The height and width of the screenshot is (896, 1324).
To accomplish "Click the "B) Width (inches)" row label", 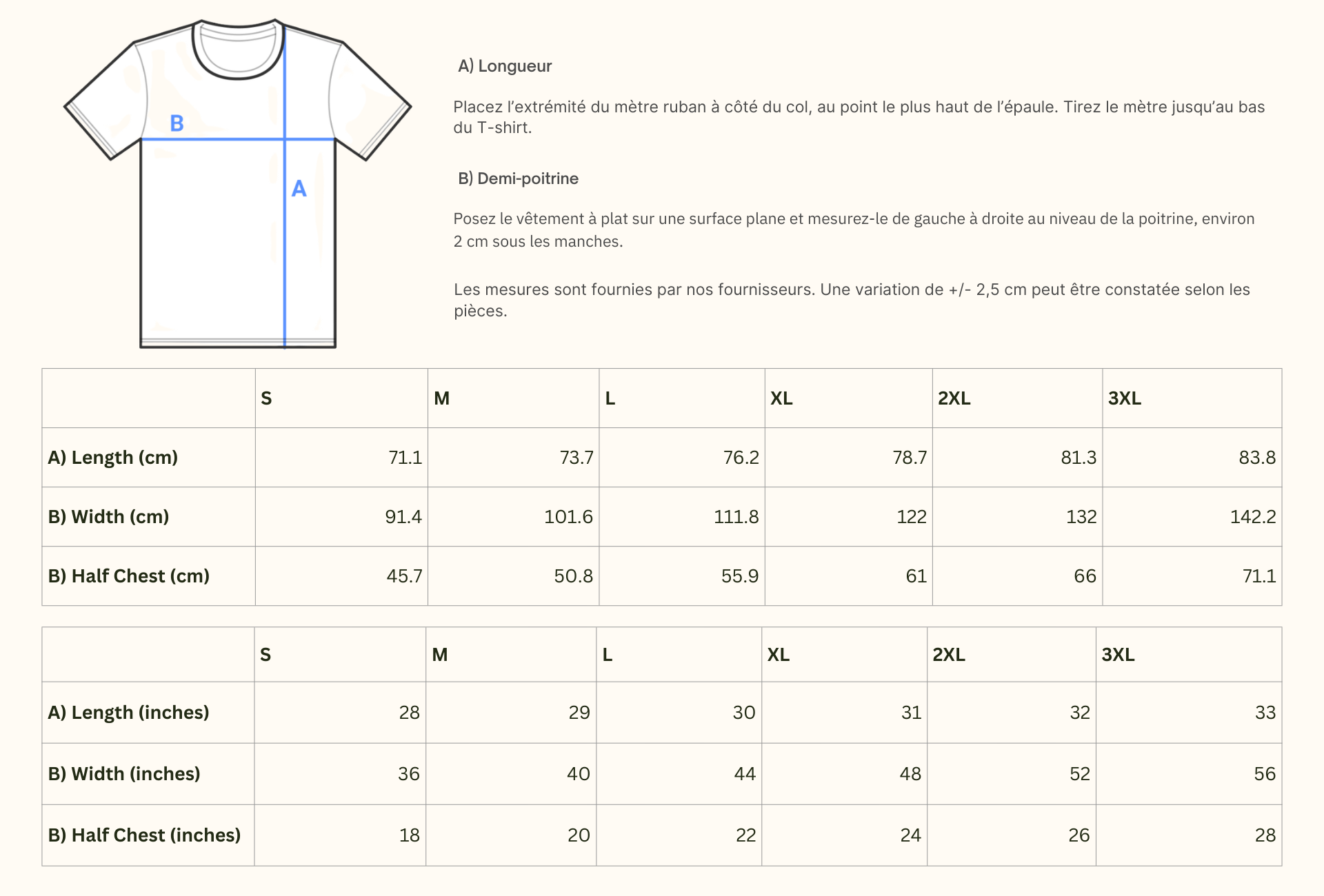I will [x=124, y=774].
